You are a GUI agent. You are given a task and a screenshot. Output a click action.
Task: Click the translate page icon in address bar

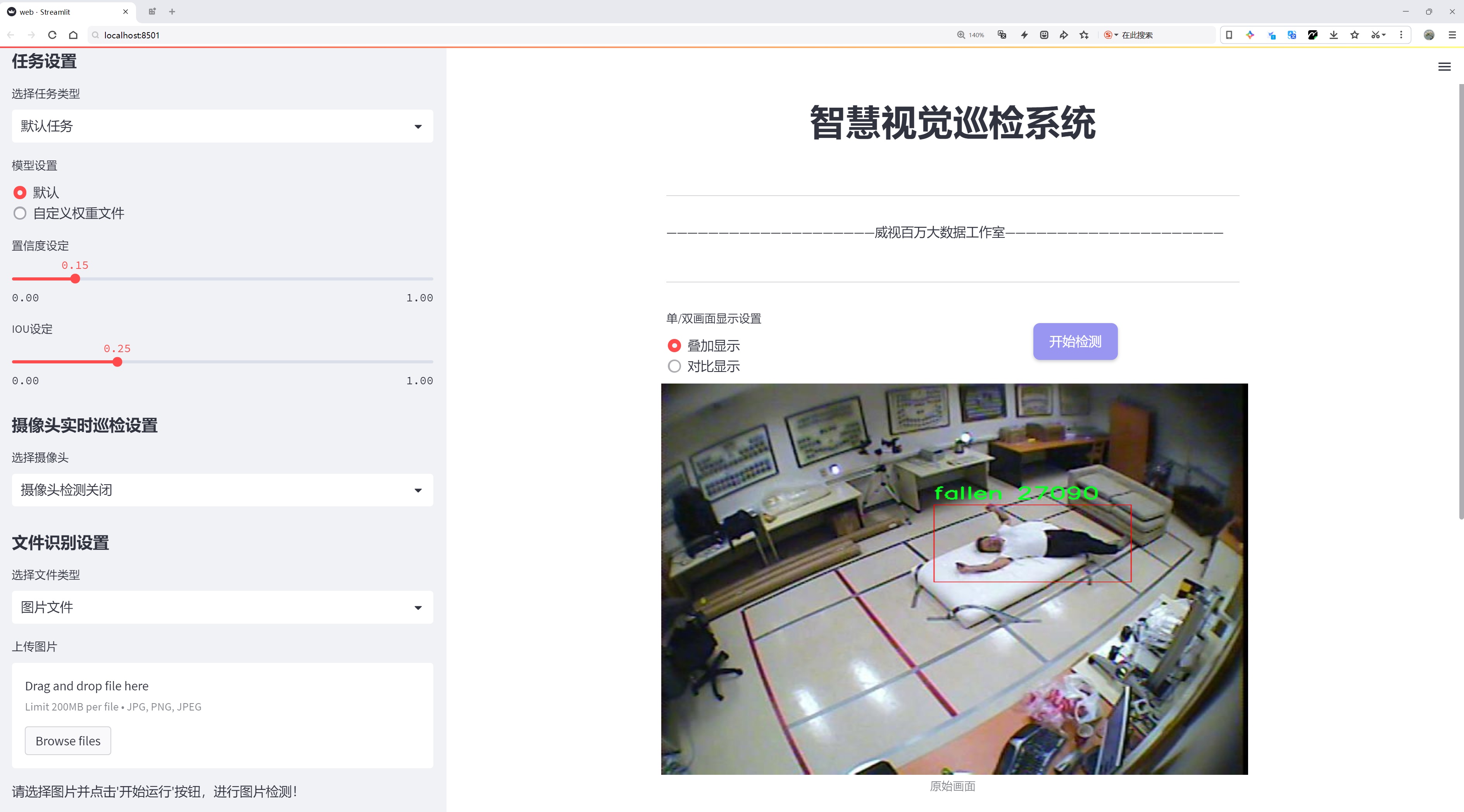pos(1002,35)
